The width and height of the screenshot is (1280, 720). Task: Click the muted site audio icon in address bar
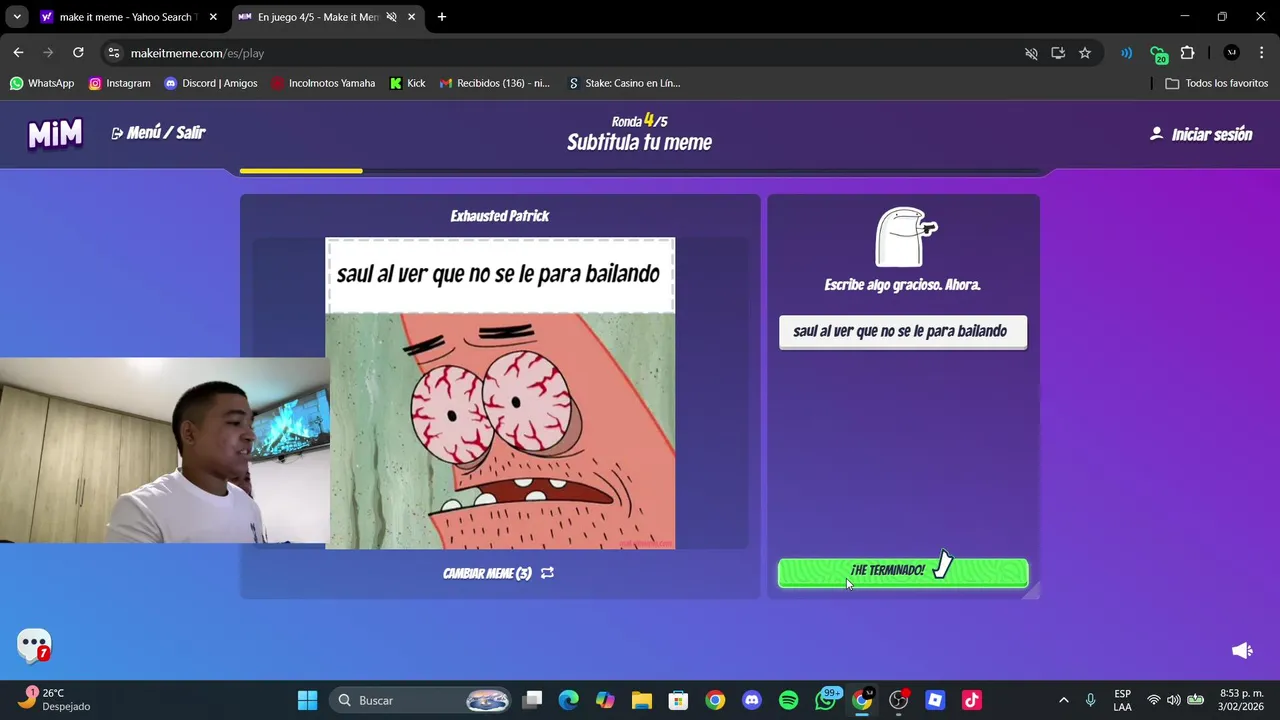click(x=1031, y=53)
